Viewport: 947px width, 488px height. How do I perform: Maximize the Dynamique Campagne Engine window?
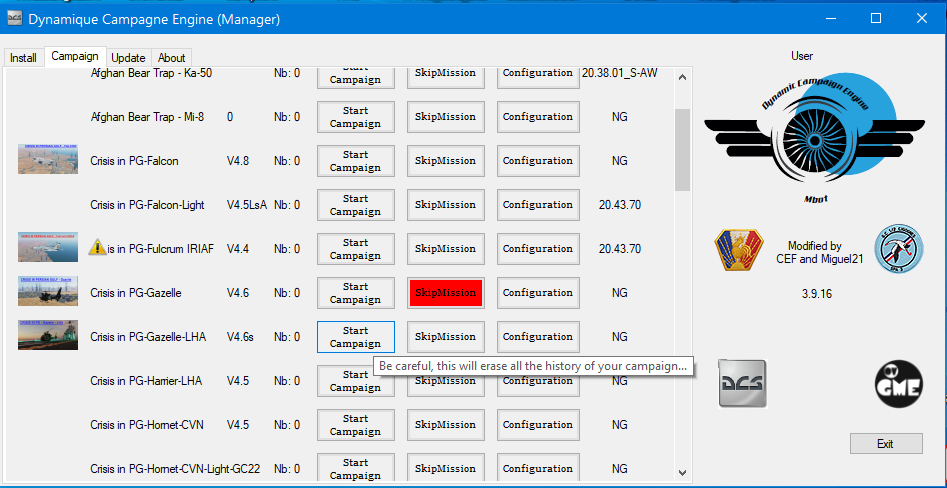click(x=876, y=19)
